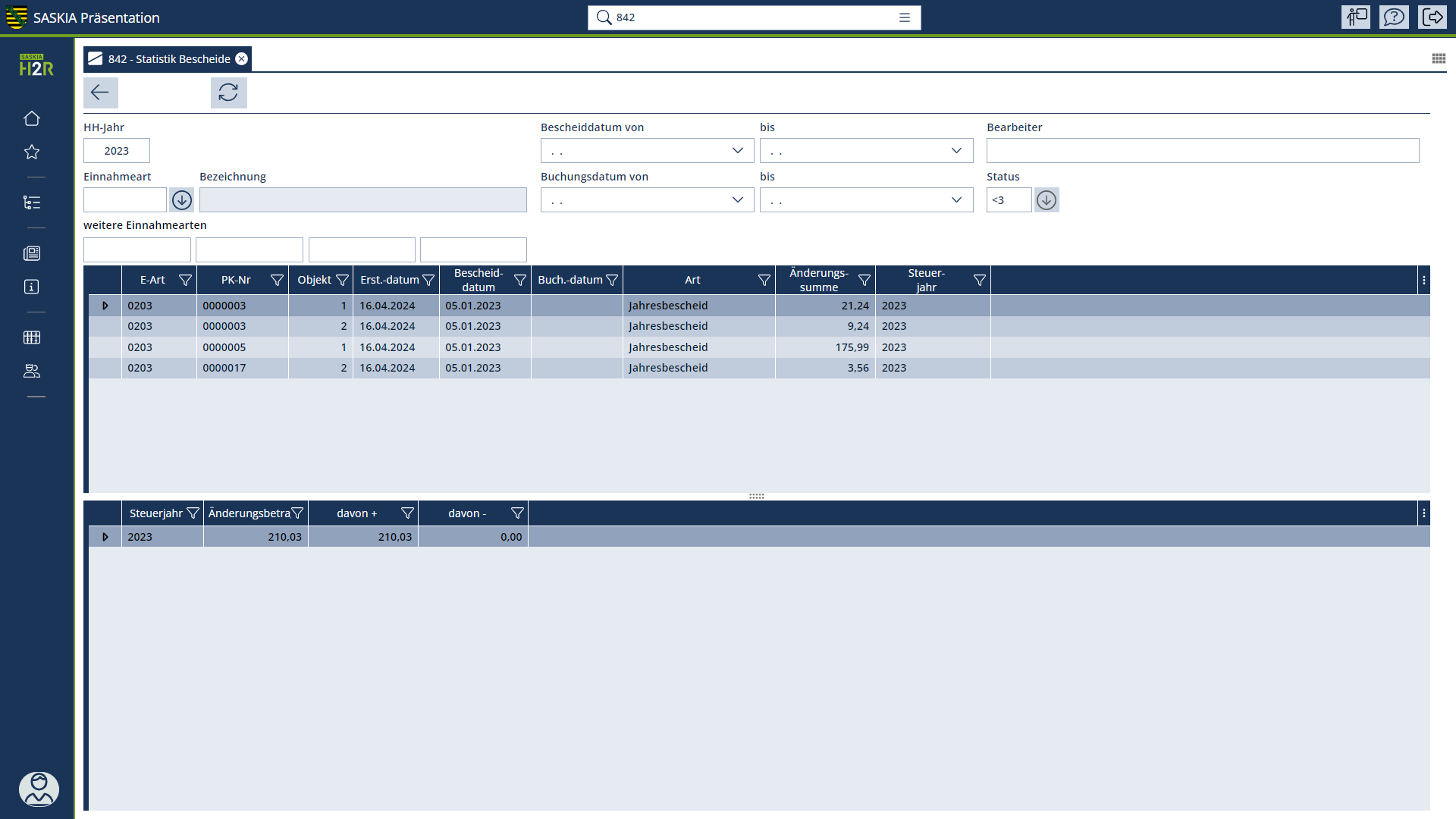Click the Status lookup arrow button

1046,200
